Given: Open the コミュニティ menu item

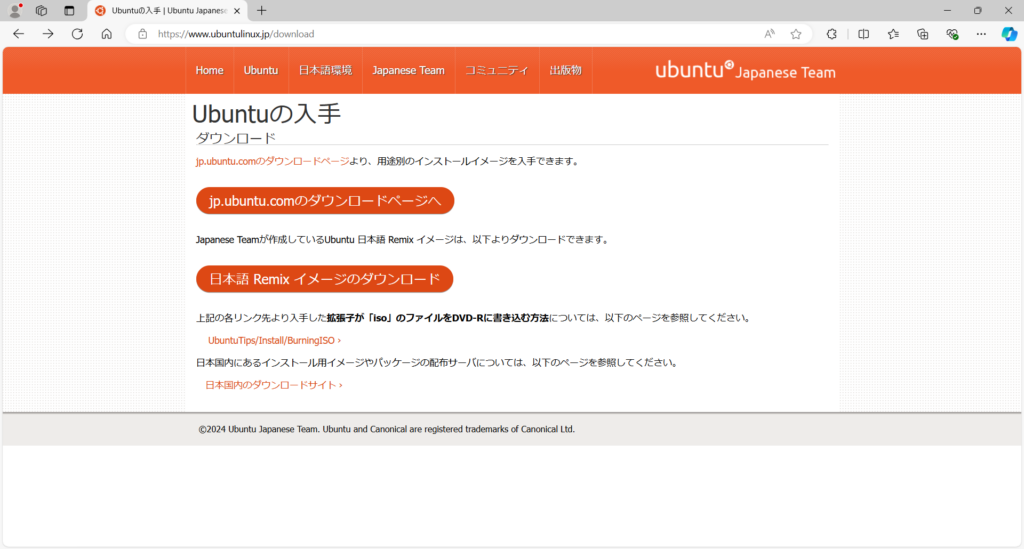Looking at the screenshot, I should click(x=496, y=71).
